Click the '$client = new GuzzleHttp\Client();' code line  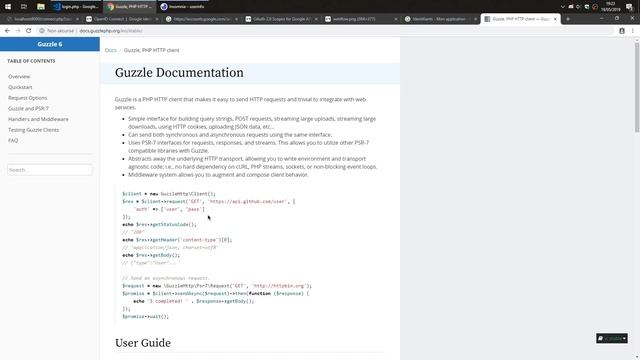(x=169, y=193)
